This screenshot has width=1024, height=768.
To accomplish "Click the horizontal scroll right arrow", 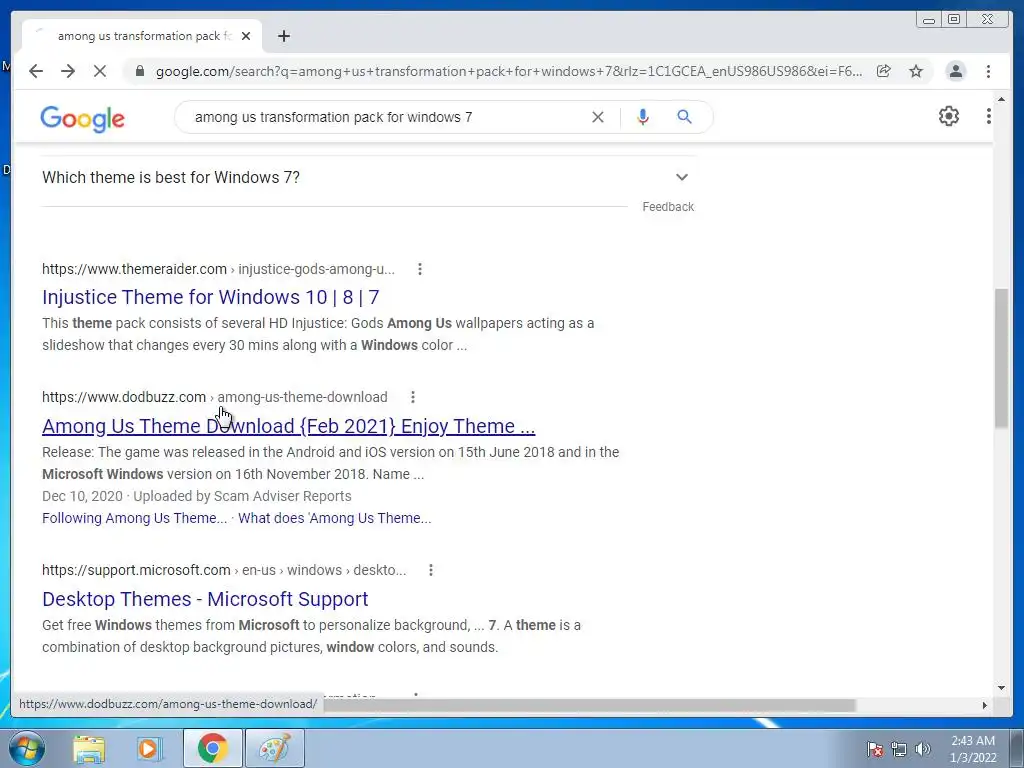I will pyautogui.click(x=985, y=705).
